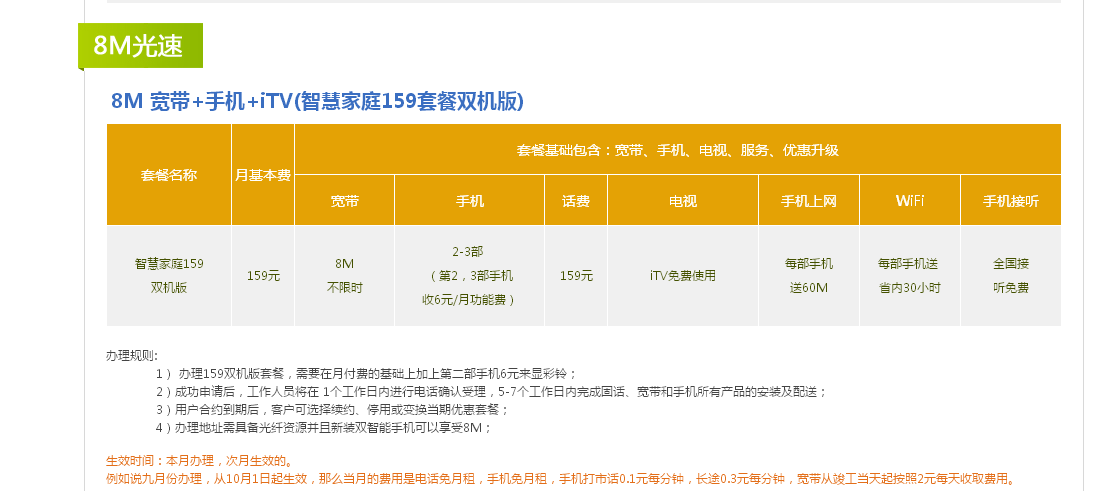Viewport: 1100px width, 491px height.
Task: Click the 办理规则: label
Action: coord(133,355)
